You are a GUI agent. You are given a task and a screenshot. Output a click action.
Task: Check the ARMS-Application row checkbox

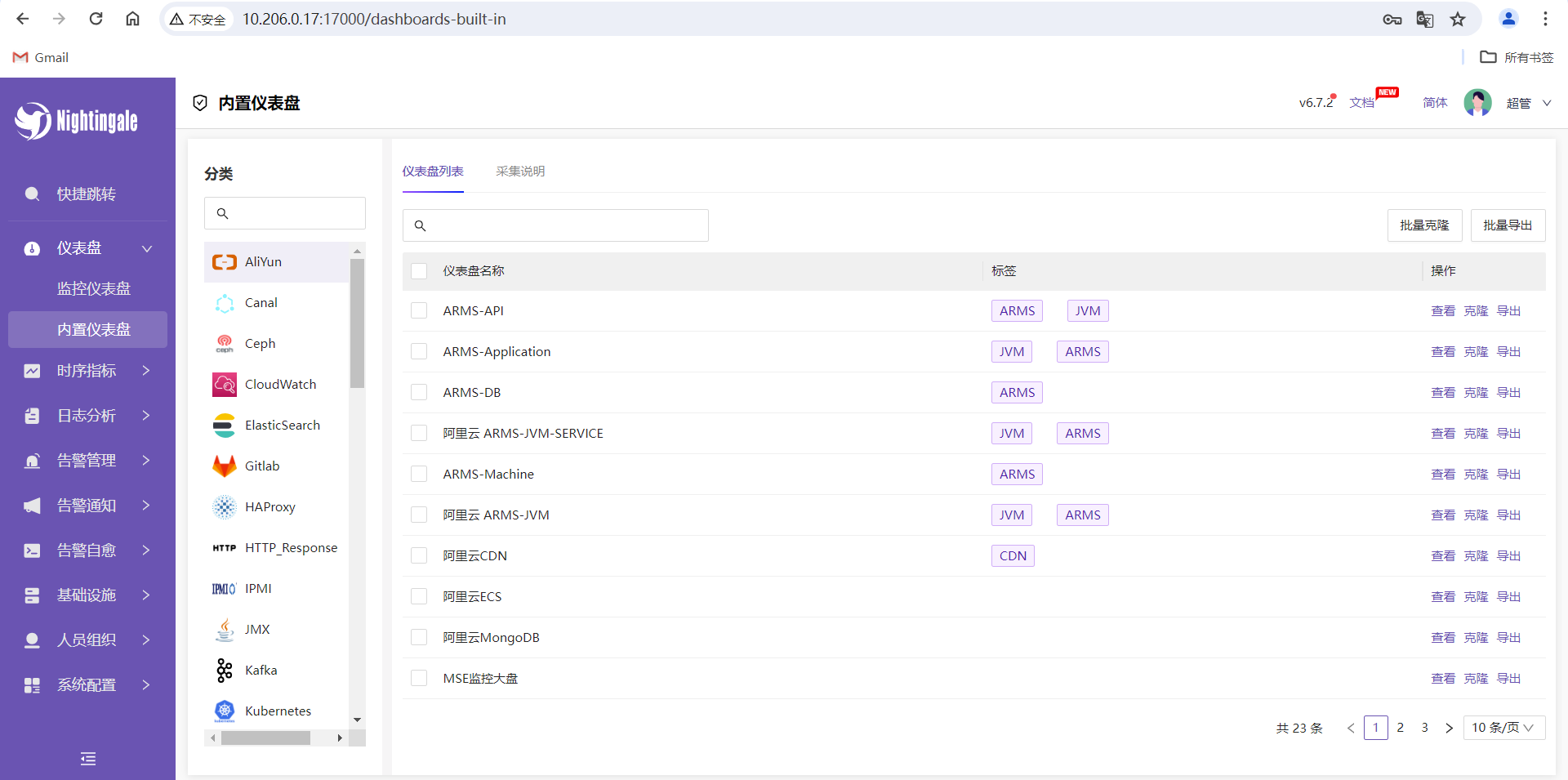pos(419,352)
